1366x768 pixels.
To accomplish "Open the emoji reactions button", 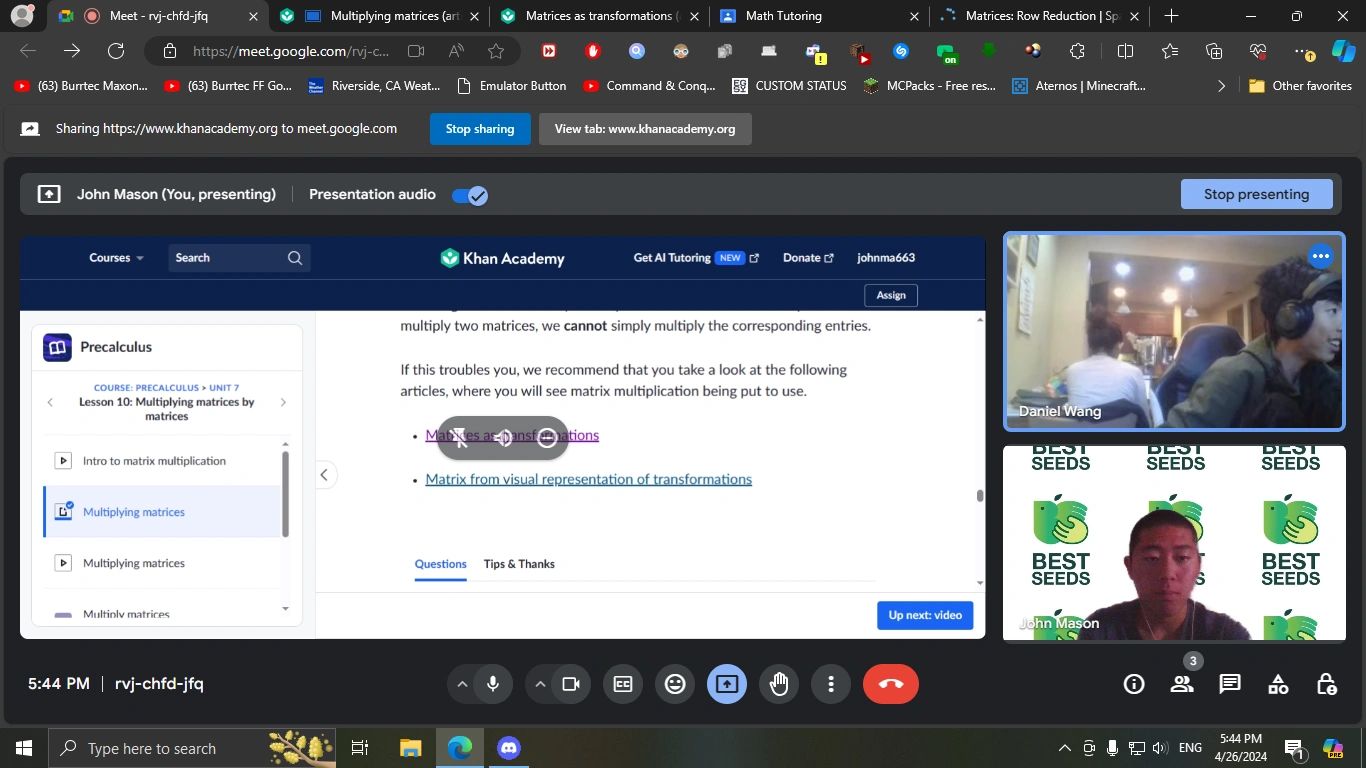I will coord(675,684).
